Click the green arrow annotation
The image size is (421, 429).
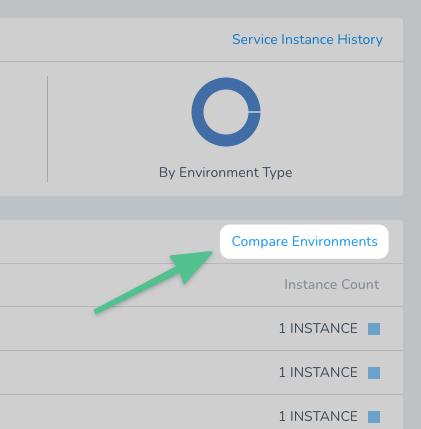tap(154, 282)
